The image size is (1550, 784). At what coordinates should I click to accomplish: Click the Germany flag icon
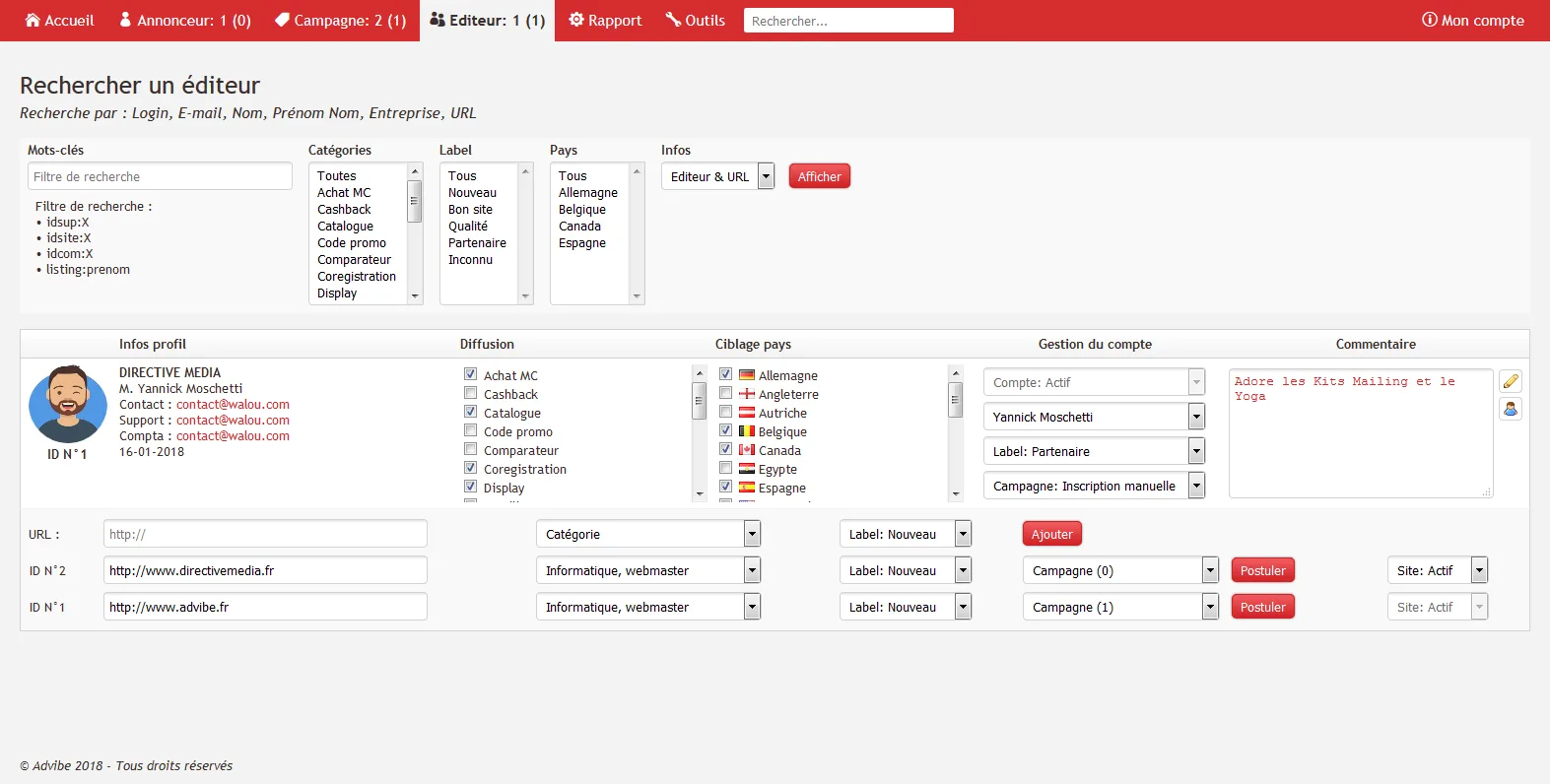click(747, 375)
